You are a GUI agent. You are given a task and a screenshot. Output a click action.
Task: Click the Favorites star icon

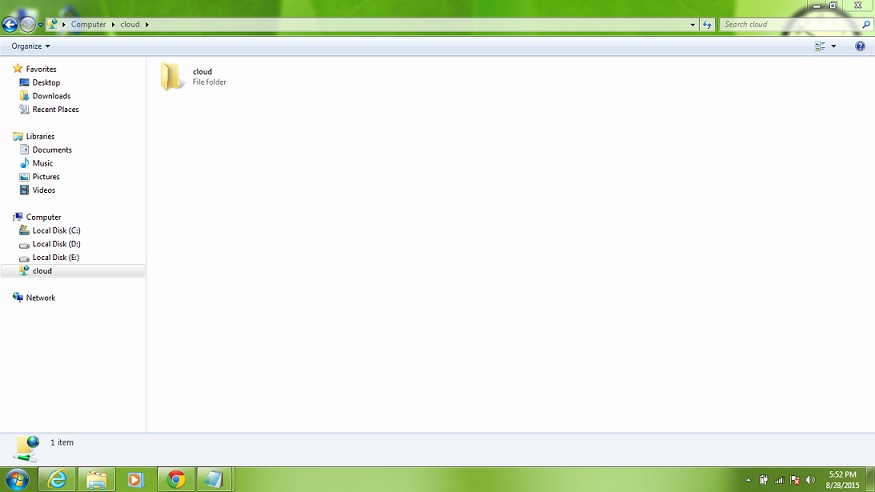pyautogui.click(x=18, y=69)
